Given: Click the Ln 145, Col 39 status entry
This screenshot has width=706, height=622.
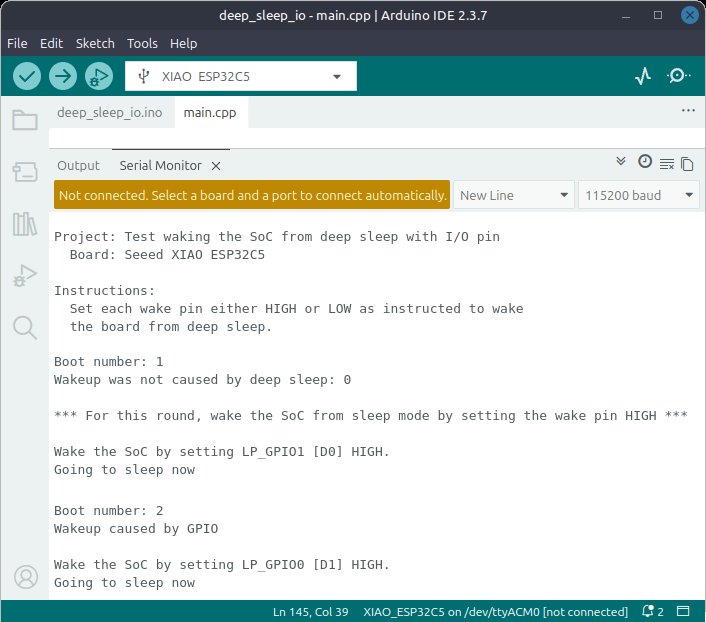Looking at the screenshot, I should pos(311,612).
